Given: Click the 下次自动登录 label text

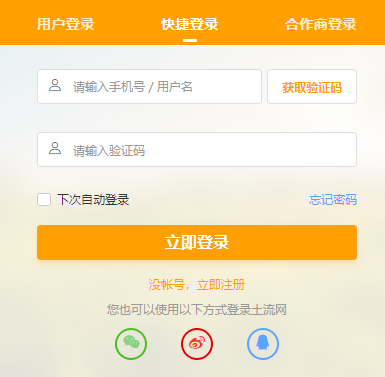Looking at the screenshot, I should (x=93, y=200).
